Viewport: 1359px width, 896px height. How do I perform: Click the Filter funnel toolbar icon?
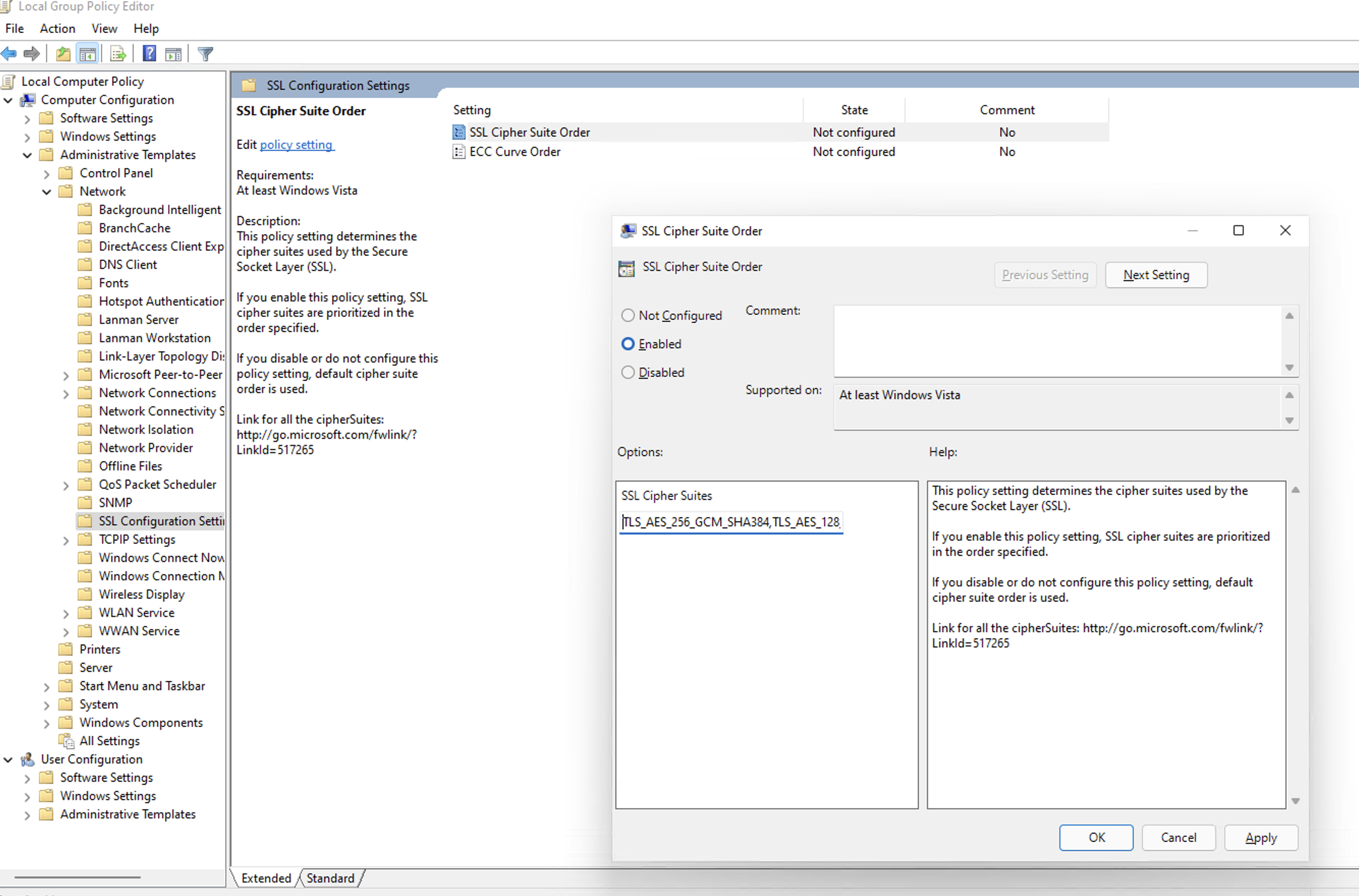[x=205, y=54]
